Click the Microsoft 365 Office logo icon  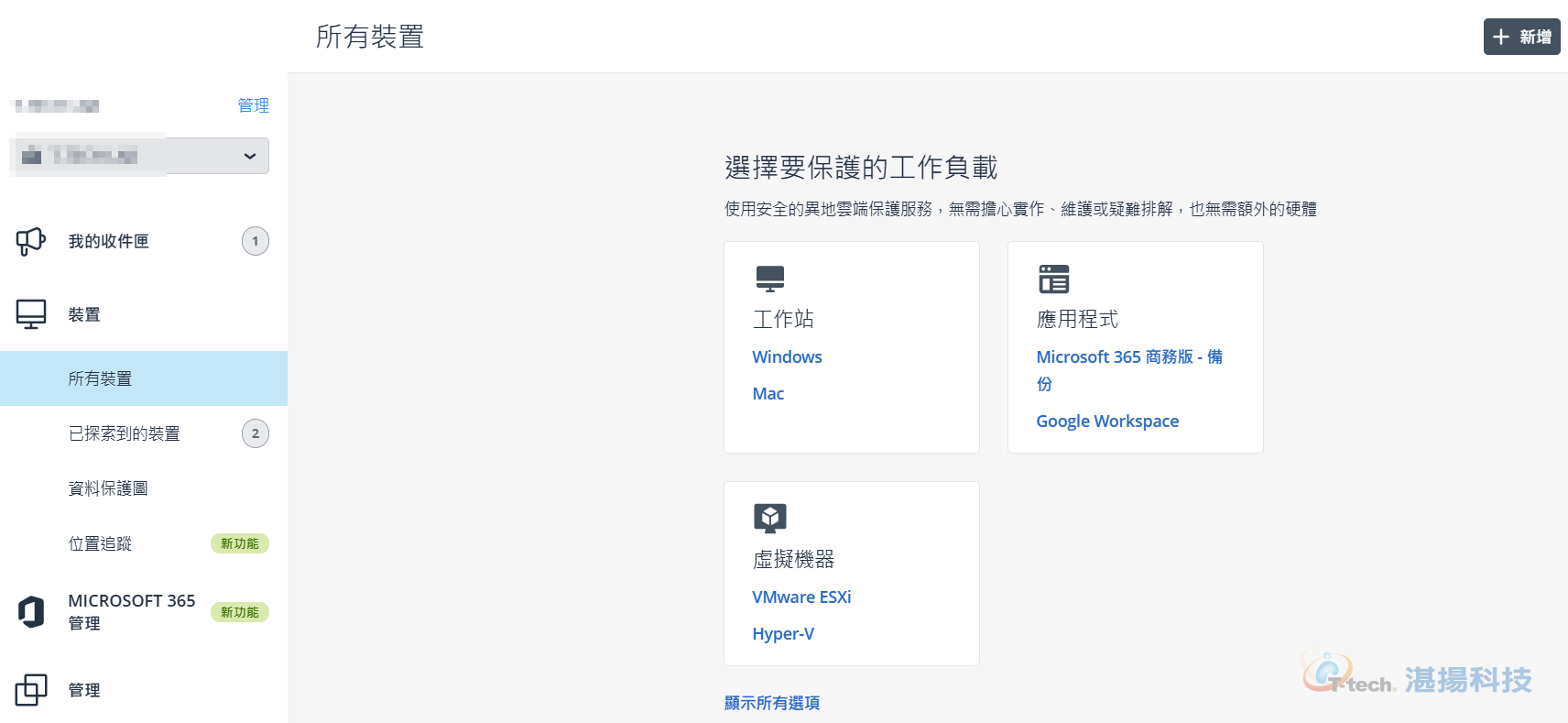(31, 611)
